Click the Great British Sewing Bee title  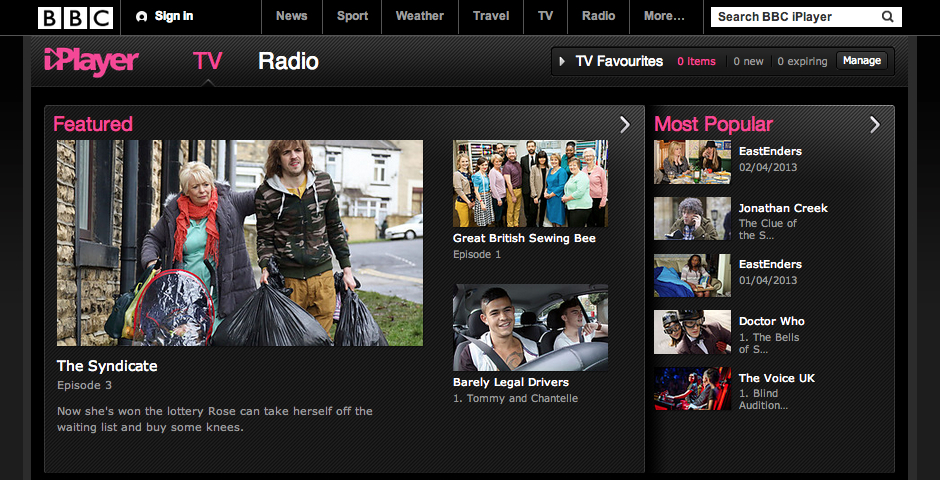[525, 238]
